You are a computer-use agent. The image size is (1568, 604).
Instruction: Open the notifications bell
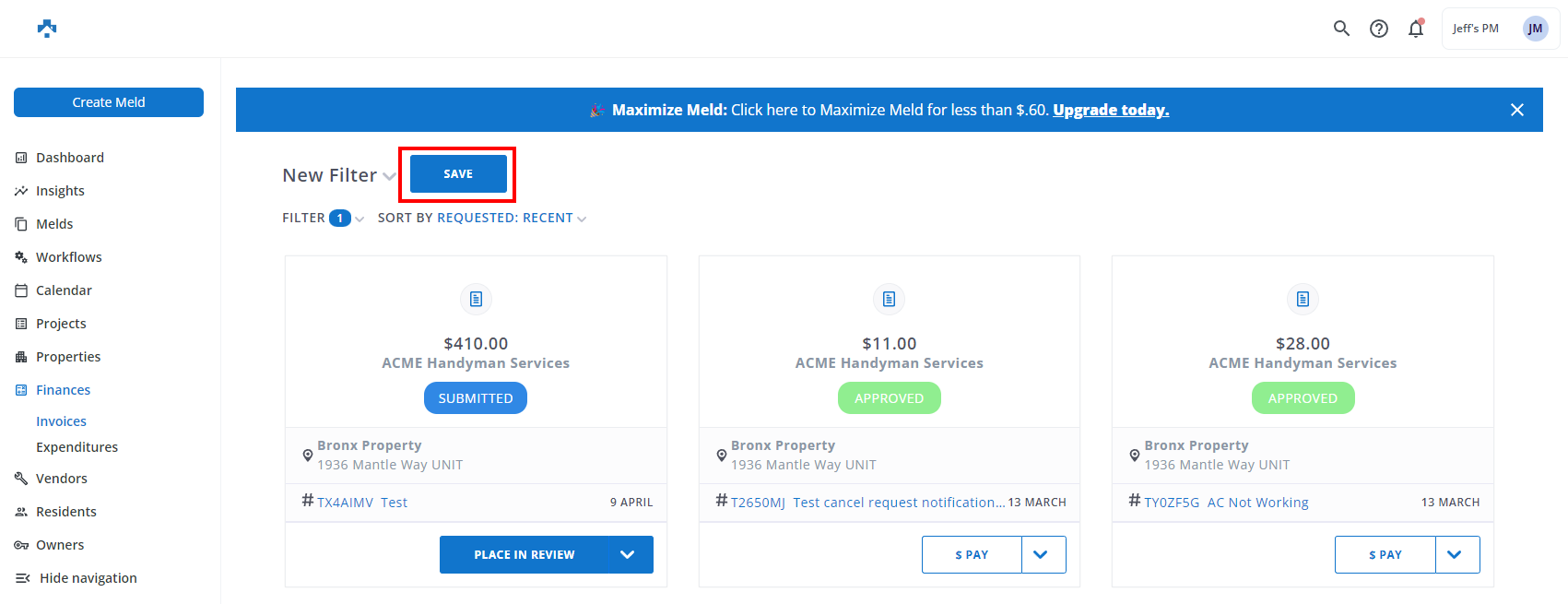click(x=1415, y=29)
